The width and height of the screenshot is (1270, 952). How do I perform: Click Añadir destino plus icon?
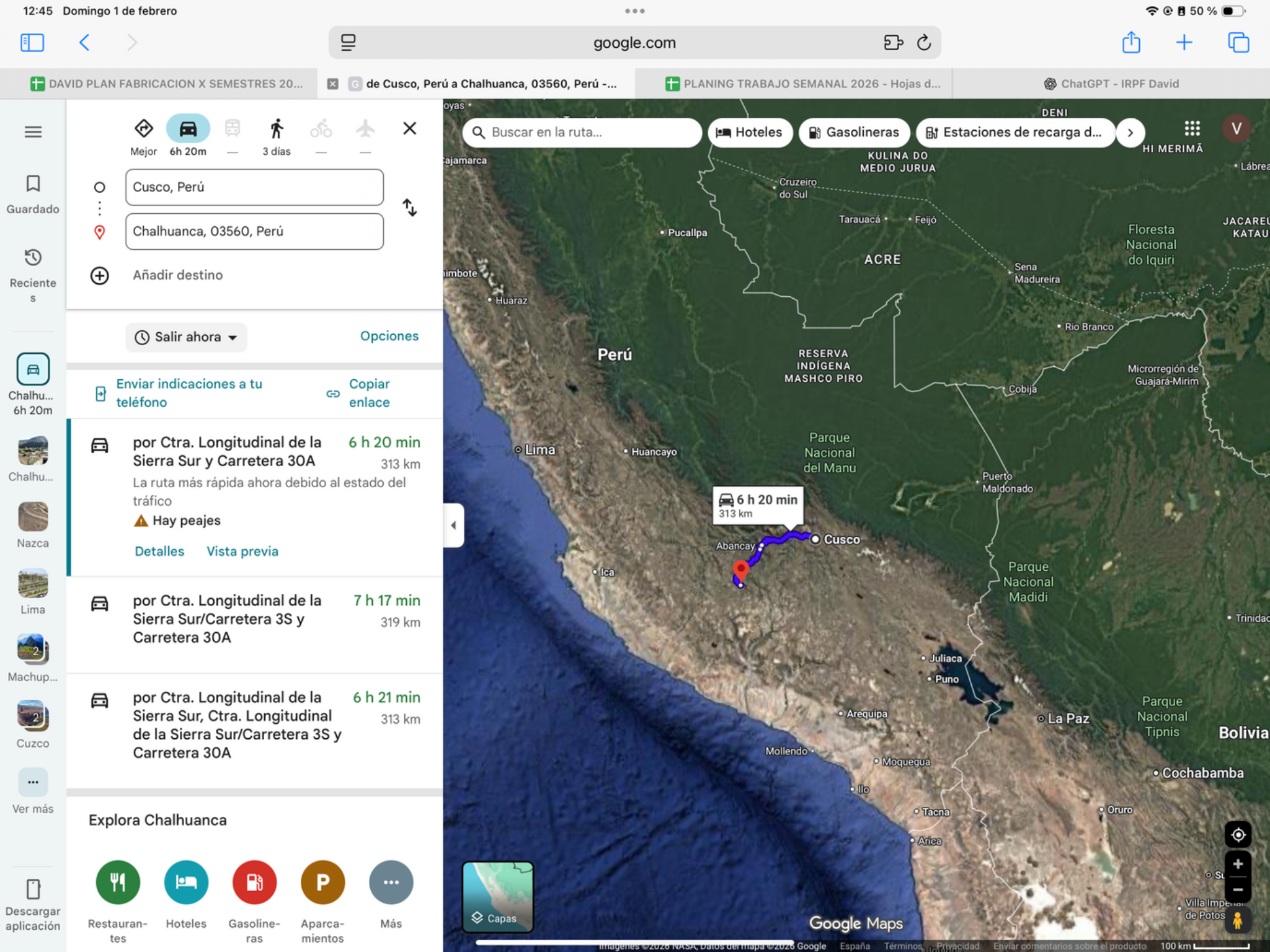pos(100,276)
